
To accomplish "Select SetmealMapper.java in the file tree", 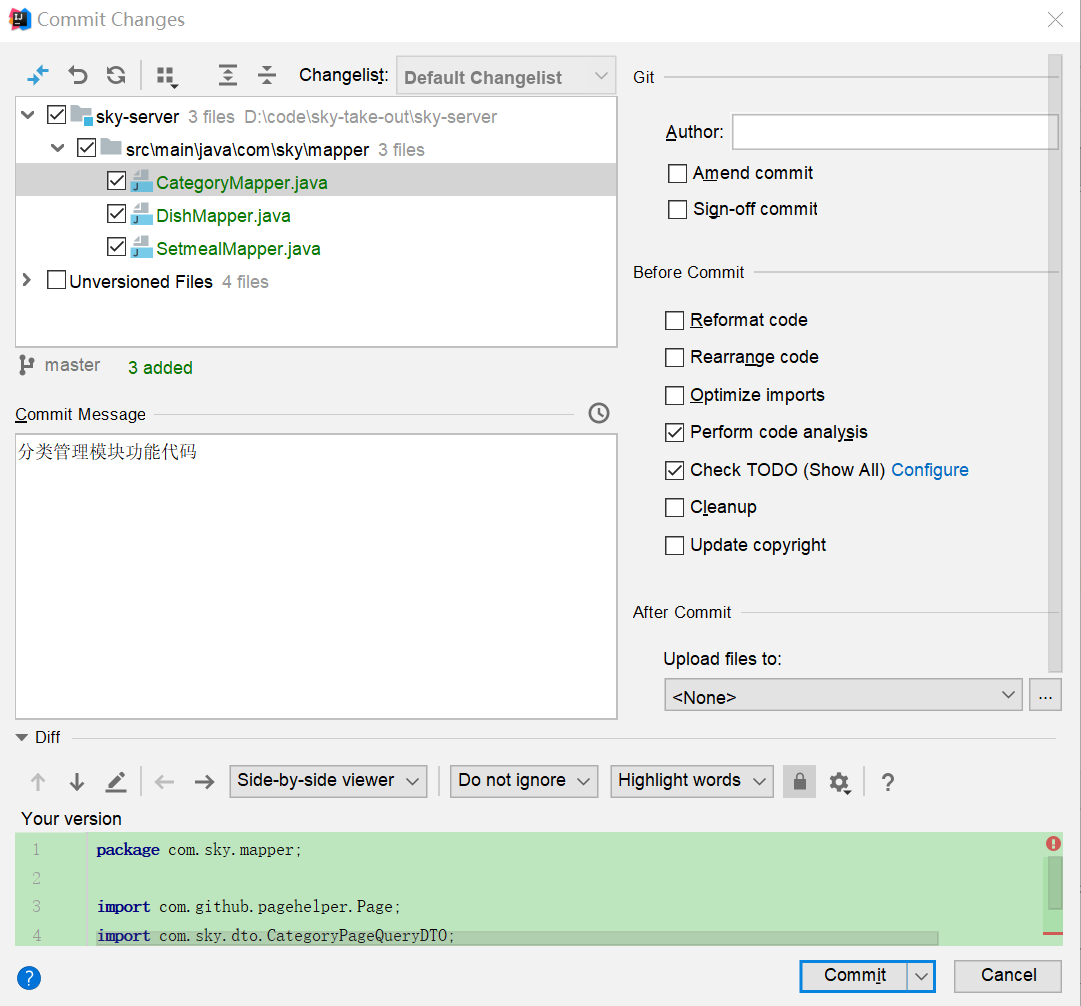I will pyautogui.click(x=238, y=249).
